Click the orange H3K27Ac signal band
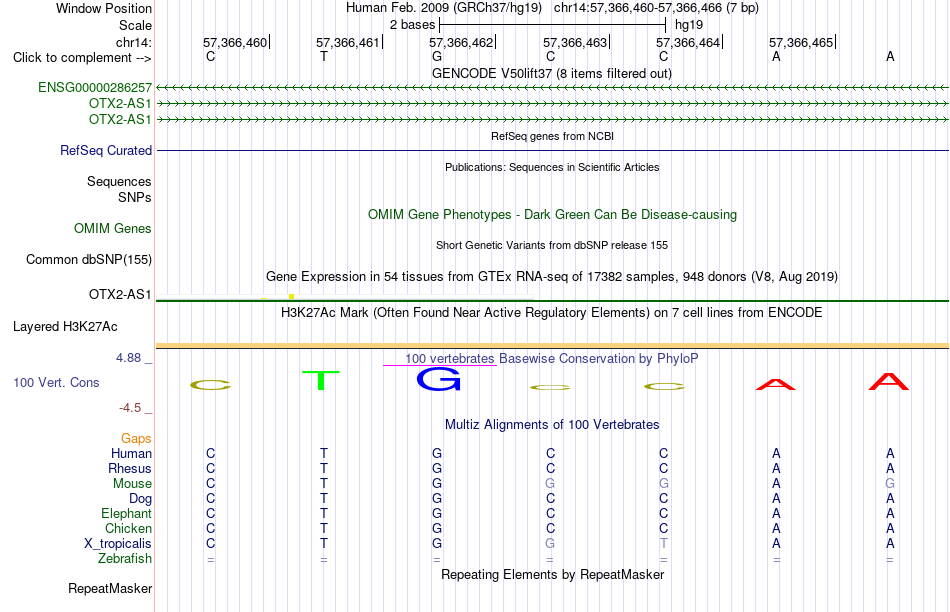Screen dimensions: 950x612 553,345
